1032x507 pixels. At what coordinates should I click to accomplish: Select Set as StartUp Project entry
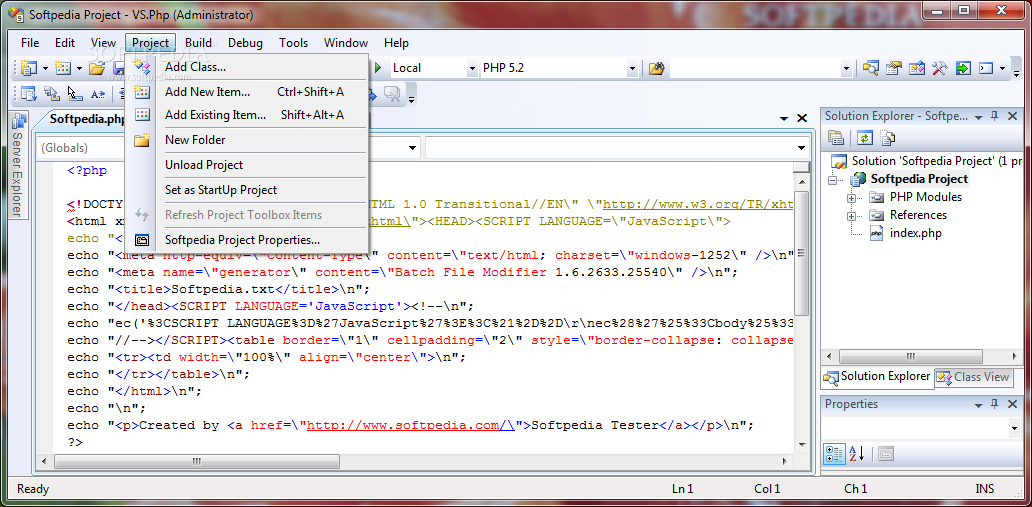246,190
